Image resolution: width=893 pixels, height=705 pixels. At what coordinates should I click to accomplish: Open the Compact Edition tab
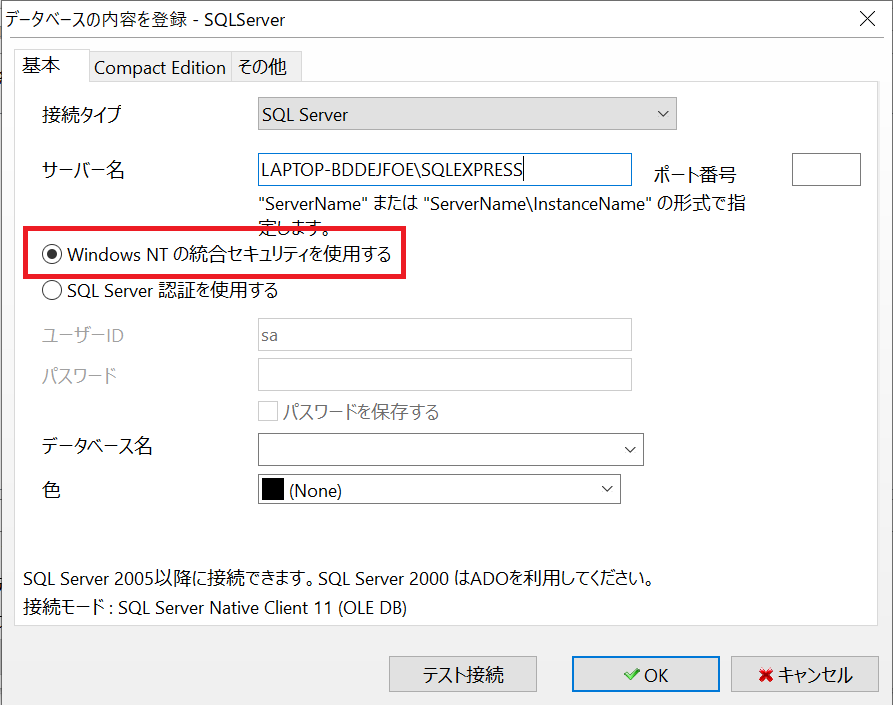coord(160,67)
